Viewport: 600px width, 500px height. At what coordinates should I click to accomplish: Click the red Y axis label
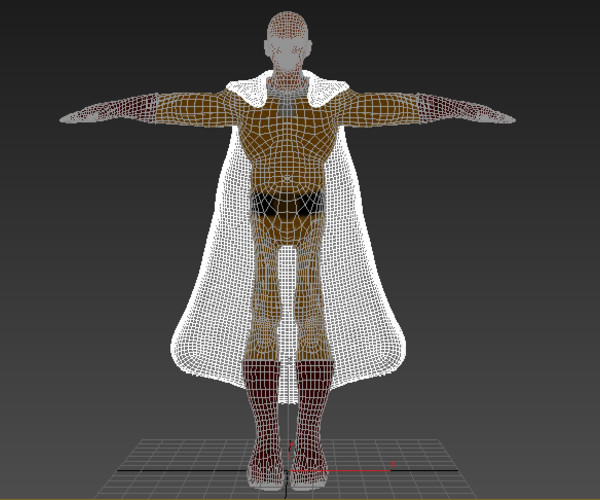click(x=291, y=445)
